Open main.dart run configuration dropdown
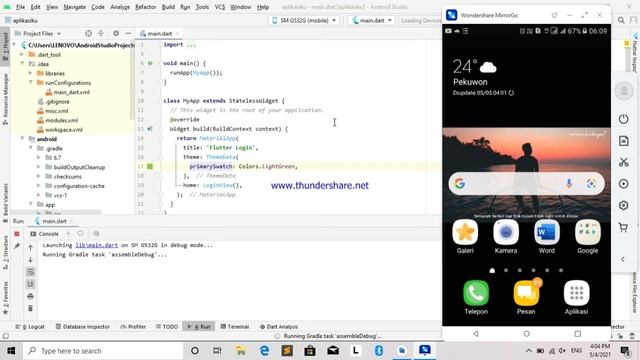Screen dimensions: 640x360 pyautogui.click(x=372, y=20)
